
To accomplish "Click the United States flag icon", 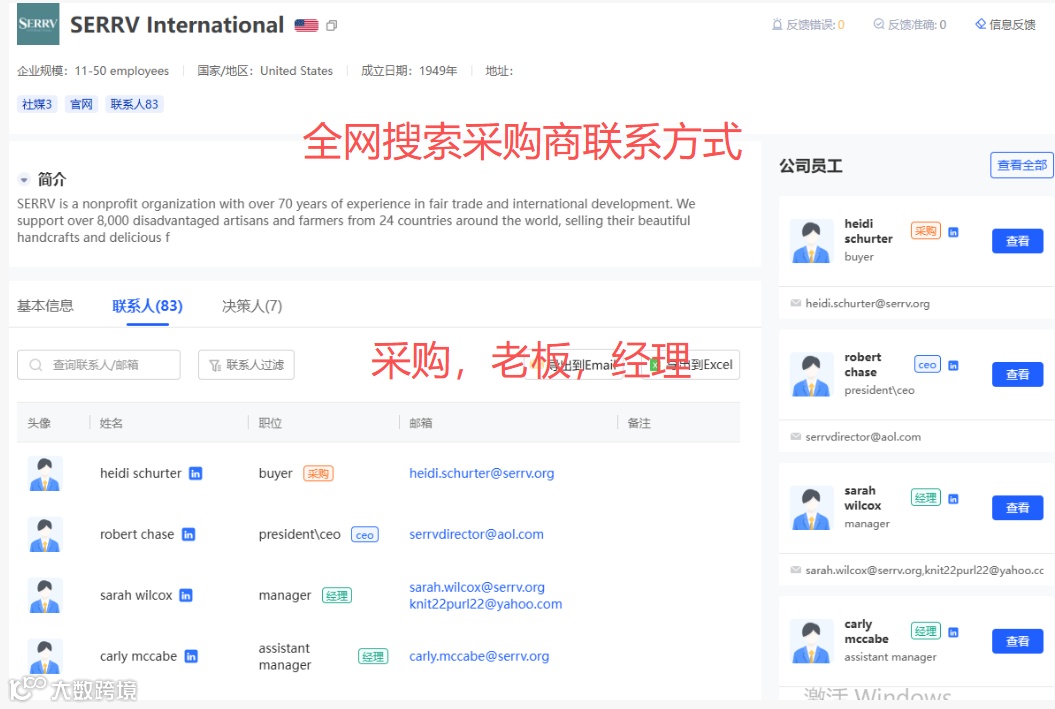I will [x=306, y=26].
